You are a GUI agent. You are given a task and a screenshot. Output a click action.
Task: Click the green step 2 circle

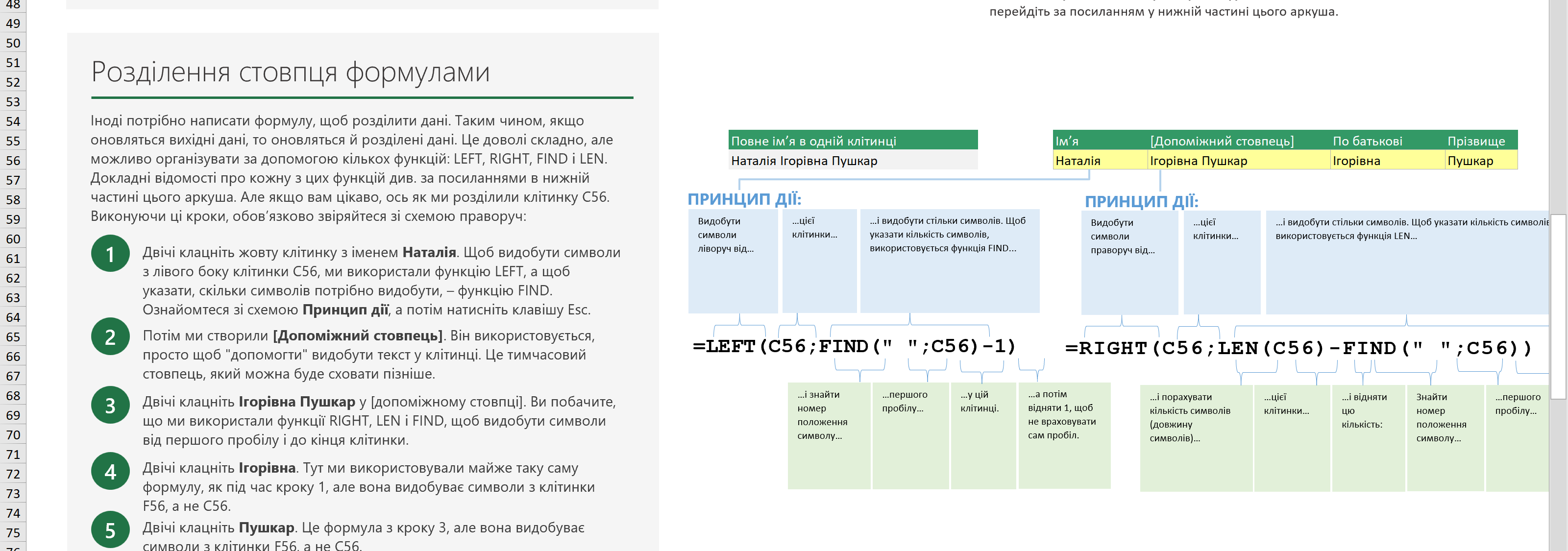point(110,336)
